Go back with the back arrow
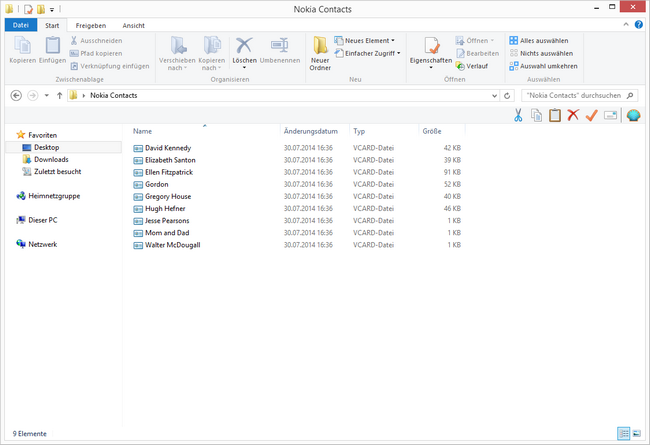This screenshot has height=445, width=650. coord(16,96)
